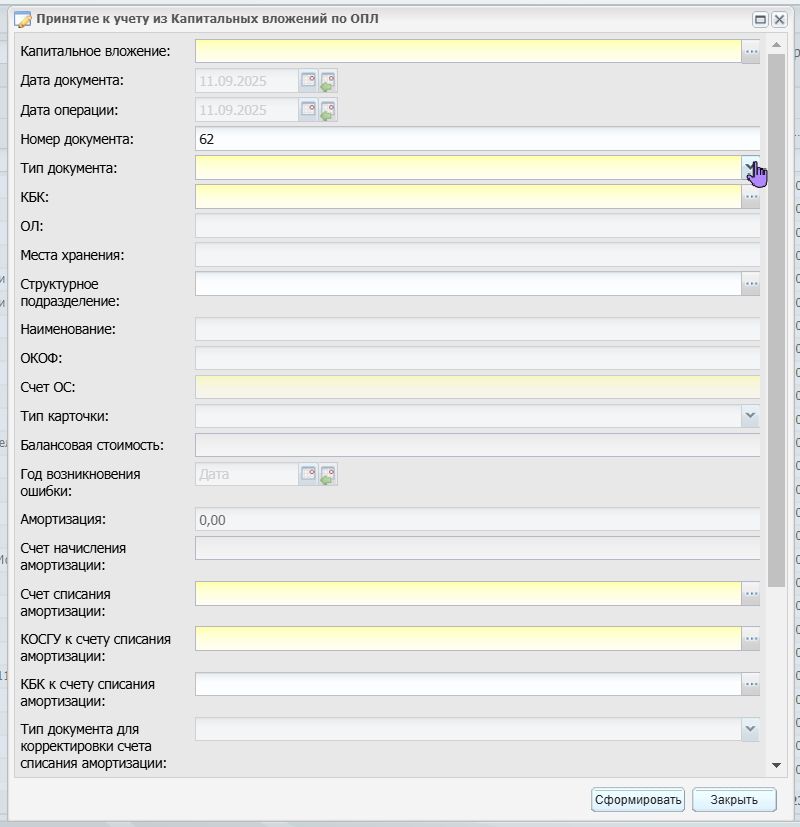Click the Сформировать button

click(x=638, y=800)
